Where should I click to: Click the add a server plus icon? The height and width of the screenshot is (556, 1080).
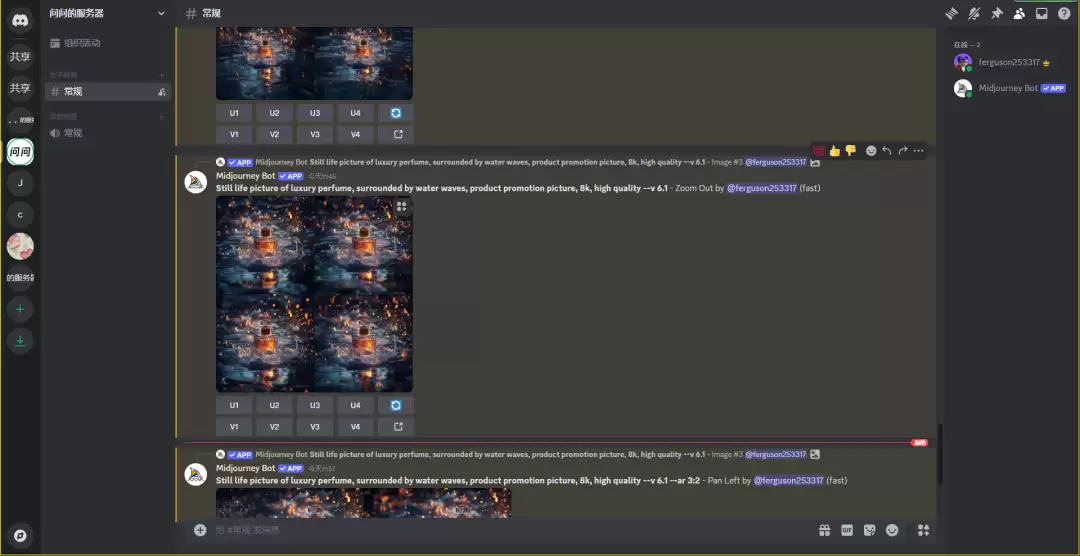point(20,310)
